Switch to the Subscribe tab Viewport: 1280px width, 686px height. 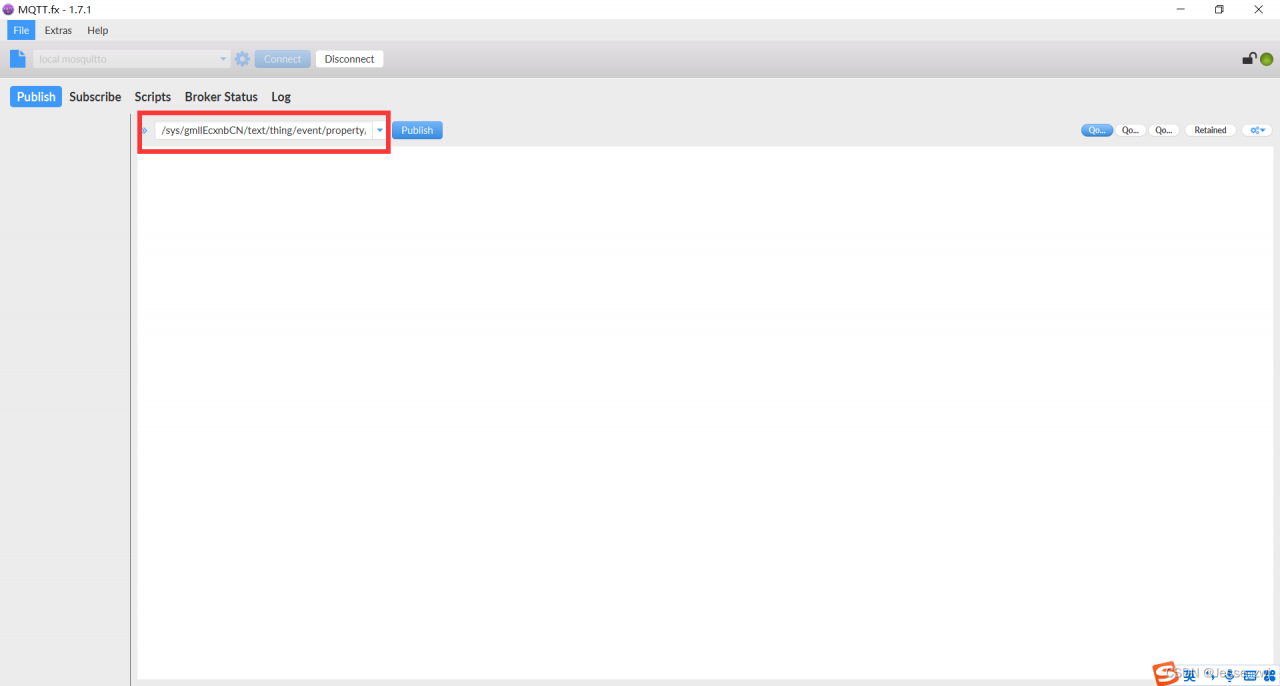tap(95, 97)
